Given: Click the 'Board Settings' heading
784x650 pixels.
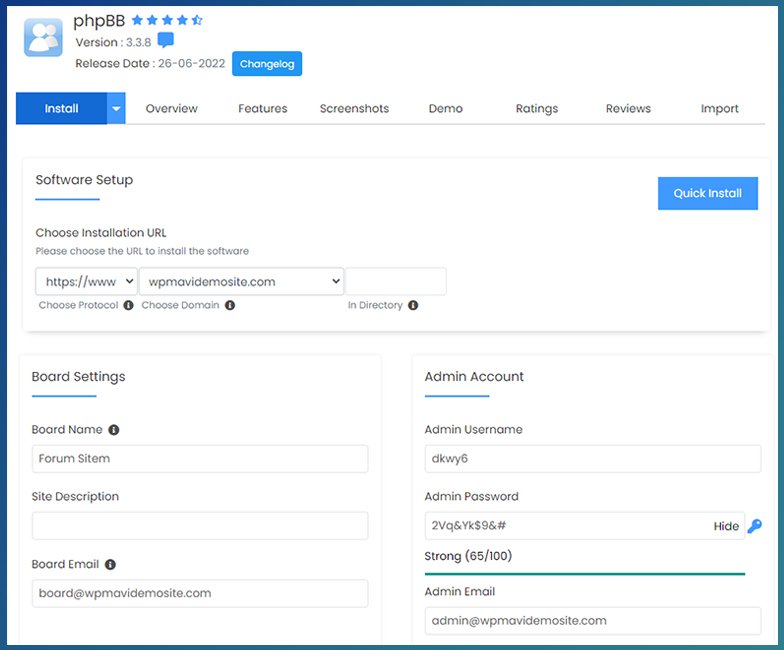Looking at the screenshot, I should (78, 376).
